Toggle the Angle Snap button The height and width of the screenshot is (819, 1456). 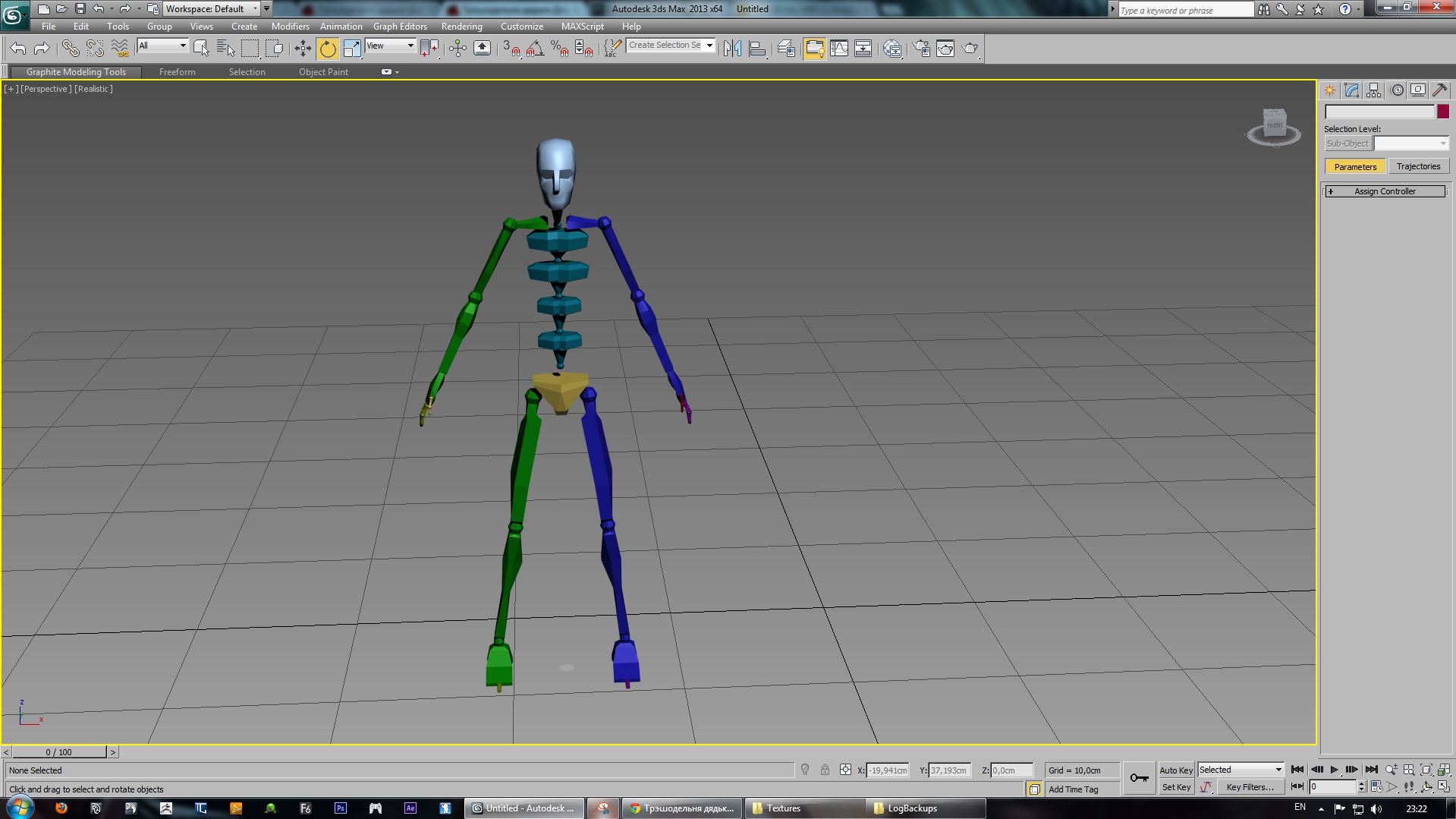tap(534, 49)
